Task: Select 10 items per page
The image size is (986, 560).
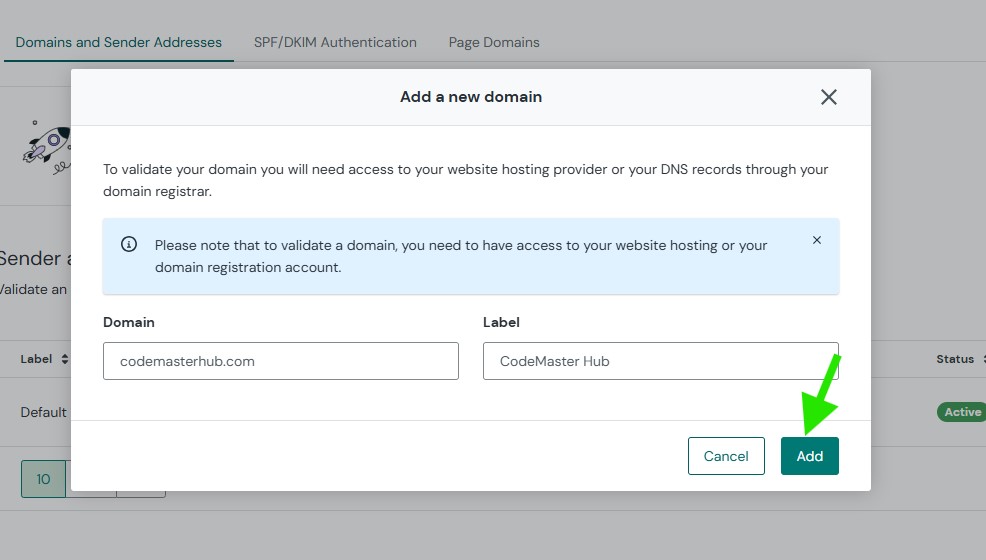Action: coord(43,479)
